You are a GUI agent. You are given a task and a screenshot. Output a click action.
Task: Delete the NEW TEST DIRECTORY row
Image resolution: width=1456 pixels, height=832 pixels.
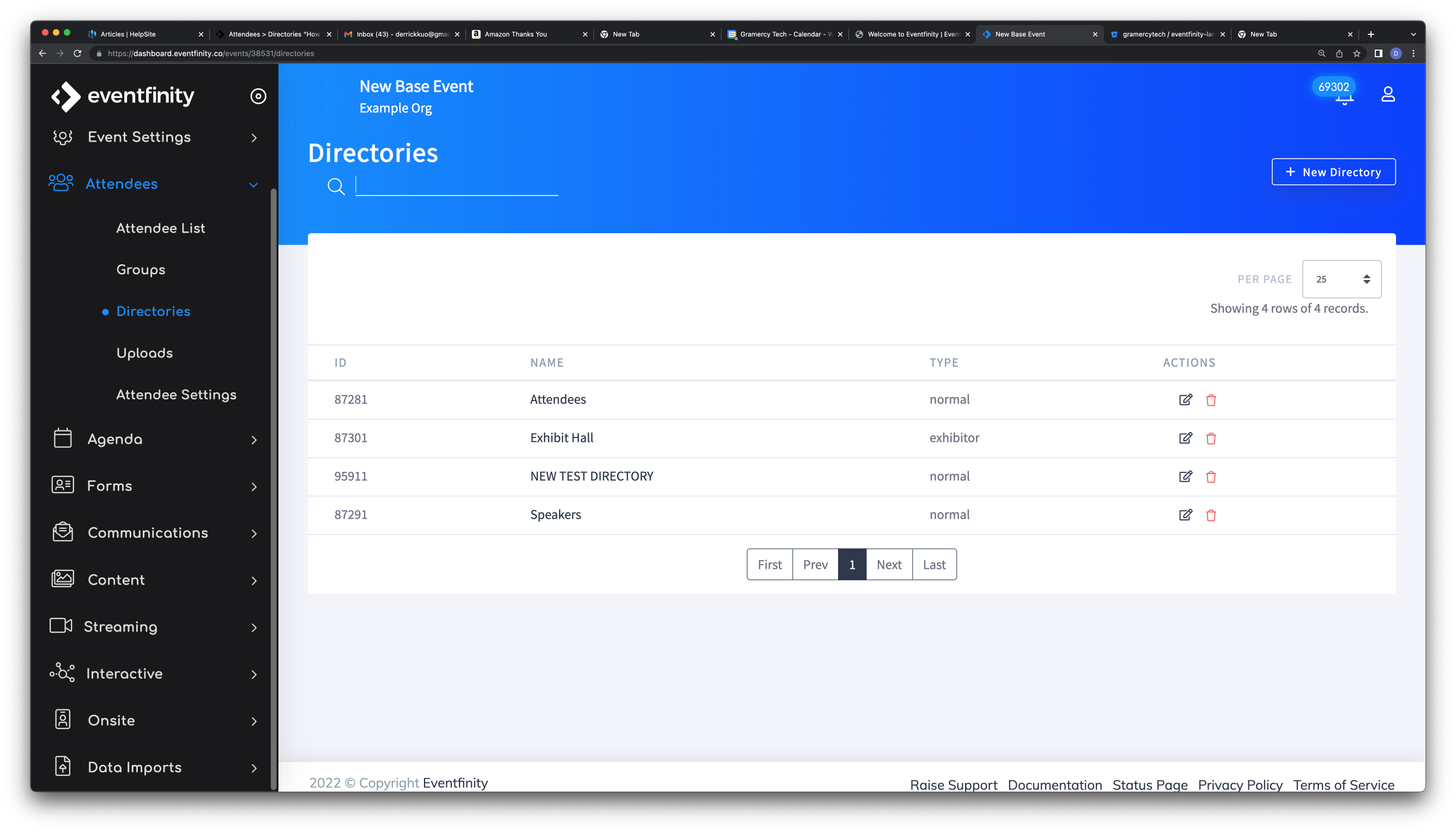[1210, 477]
